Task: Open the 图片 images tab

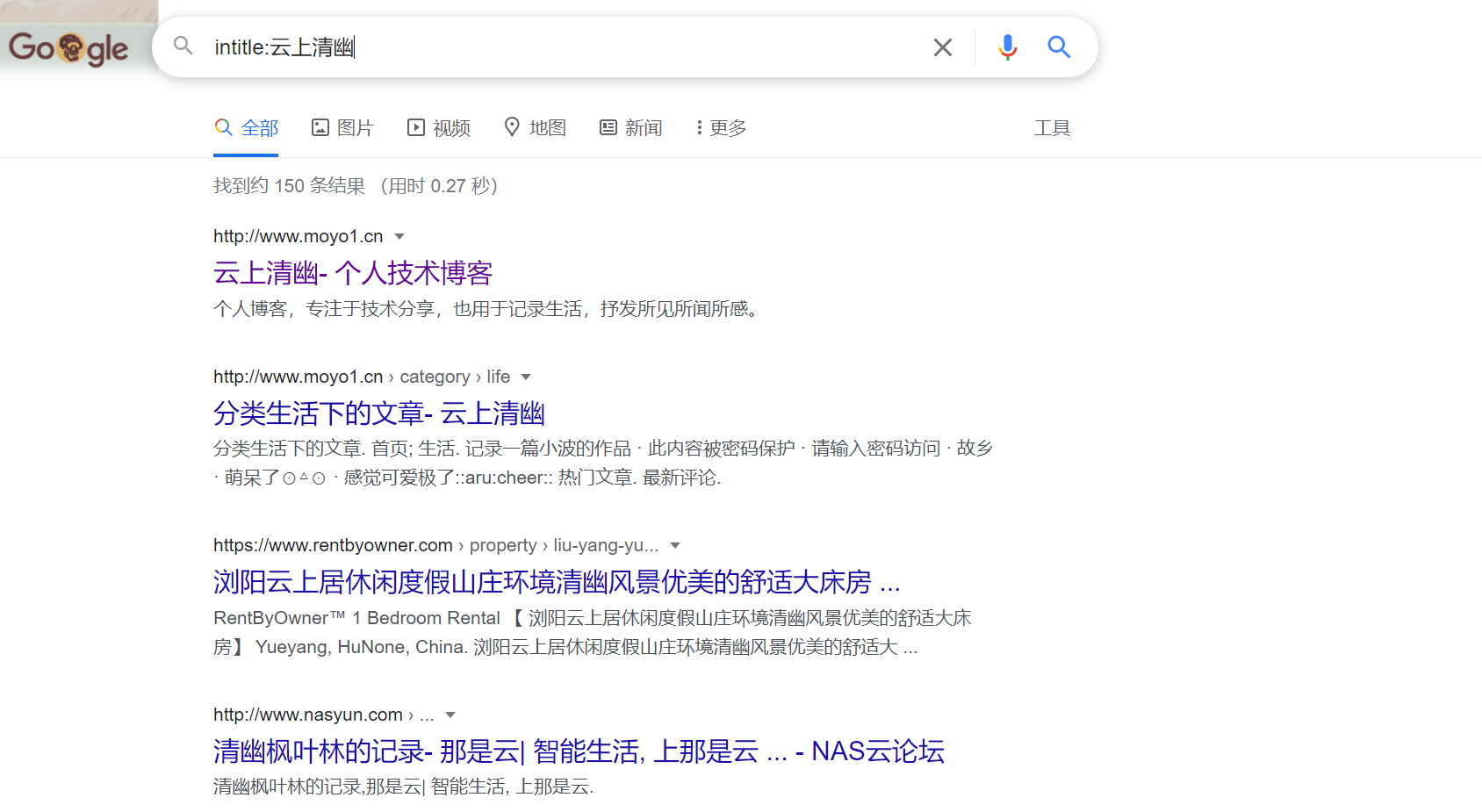Action: [342, 128]
